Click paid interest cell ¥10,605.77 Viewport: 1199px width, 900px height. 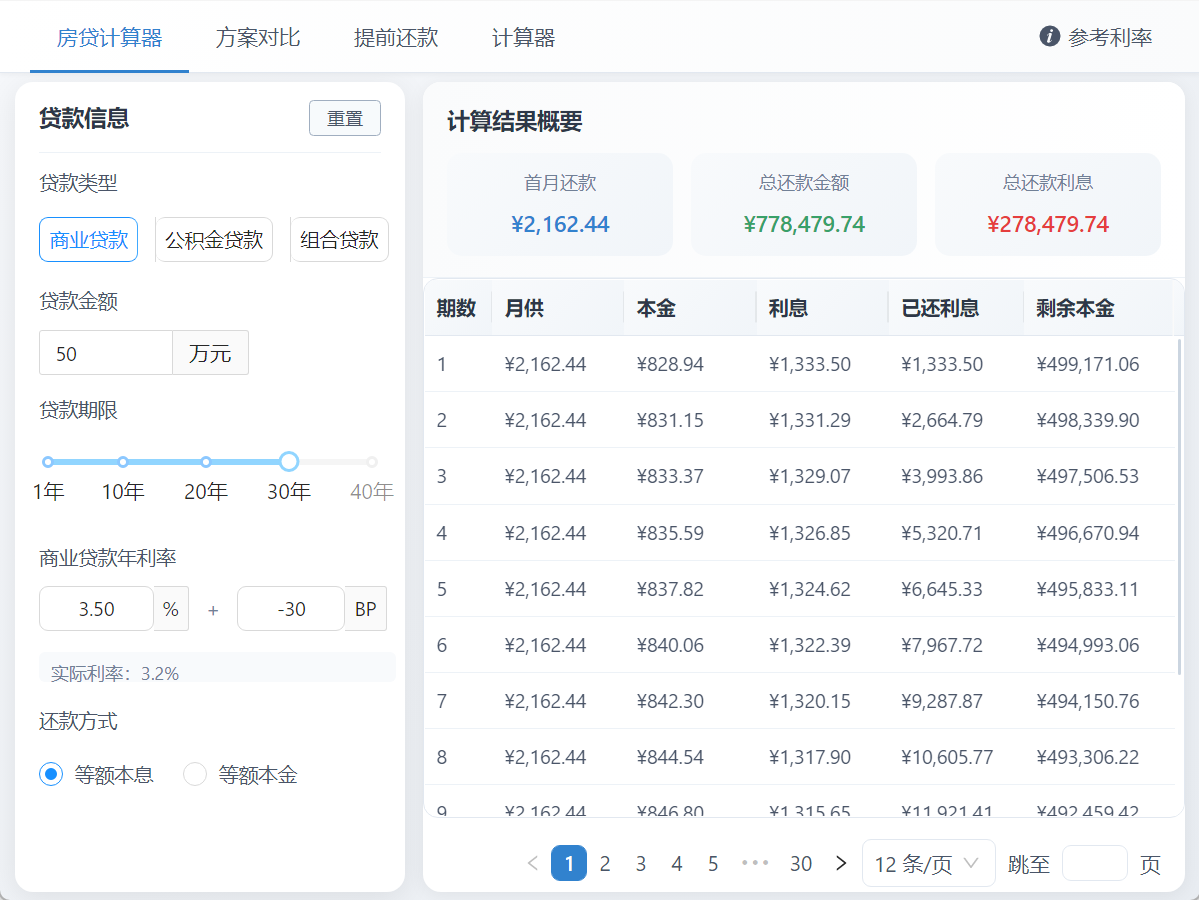click(947, 757)
